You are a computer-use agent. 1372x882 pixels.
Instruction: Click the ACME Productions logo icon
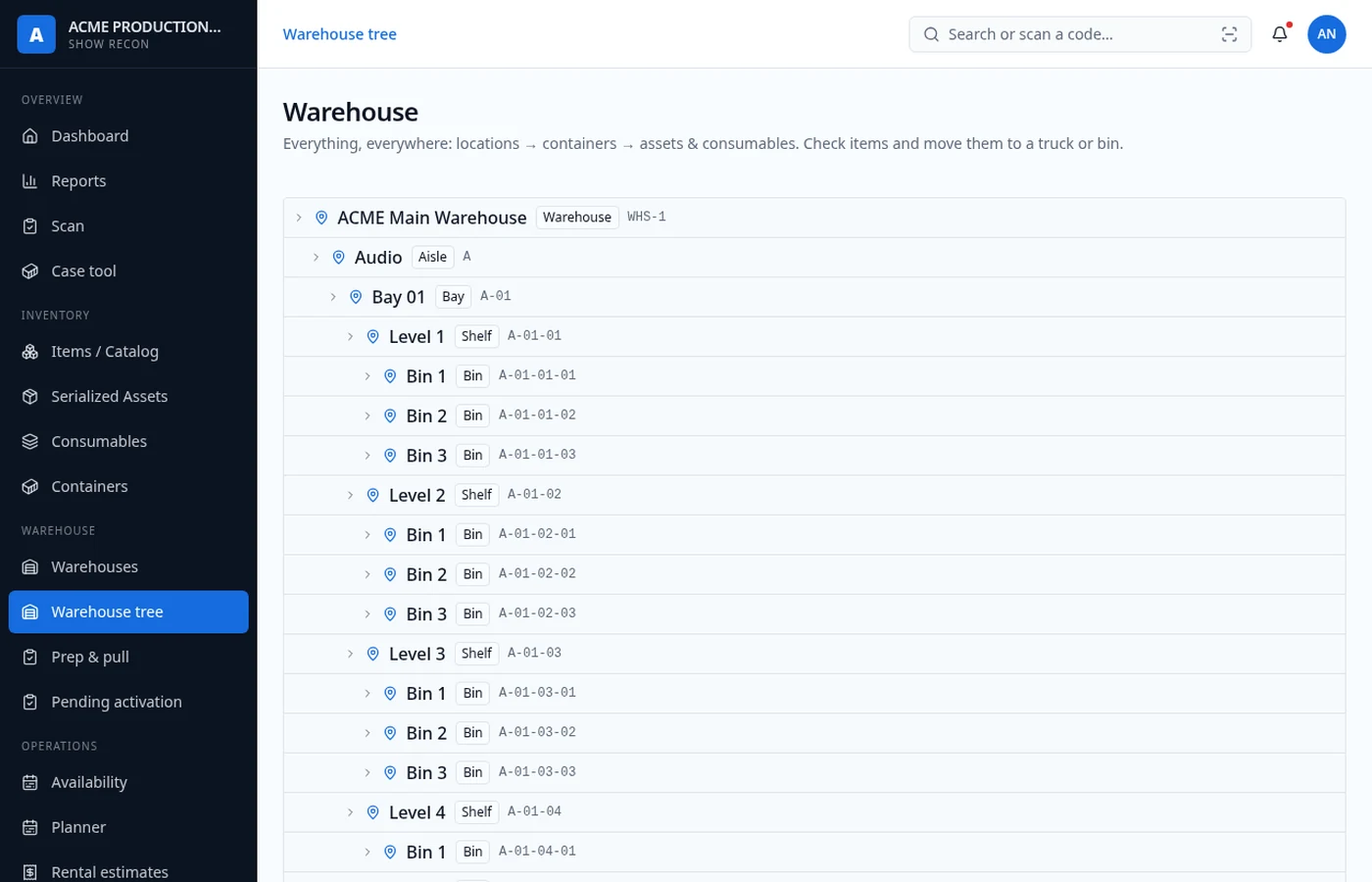coord(36,34)
